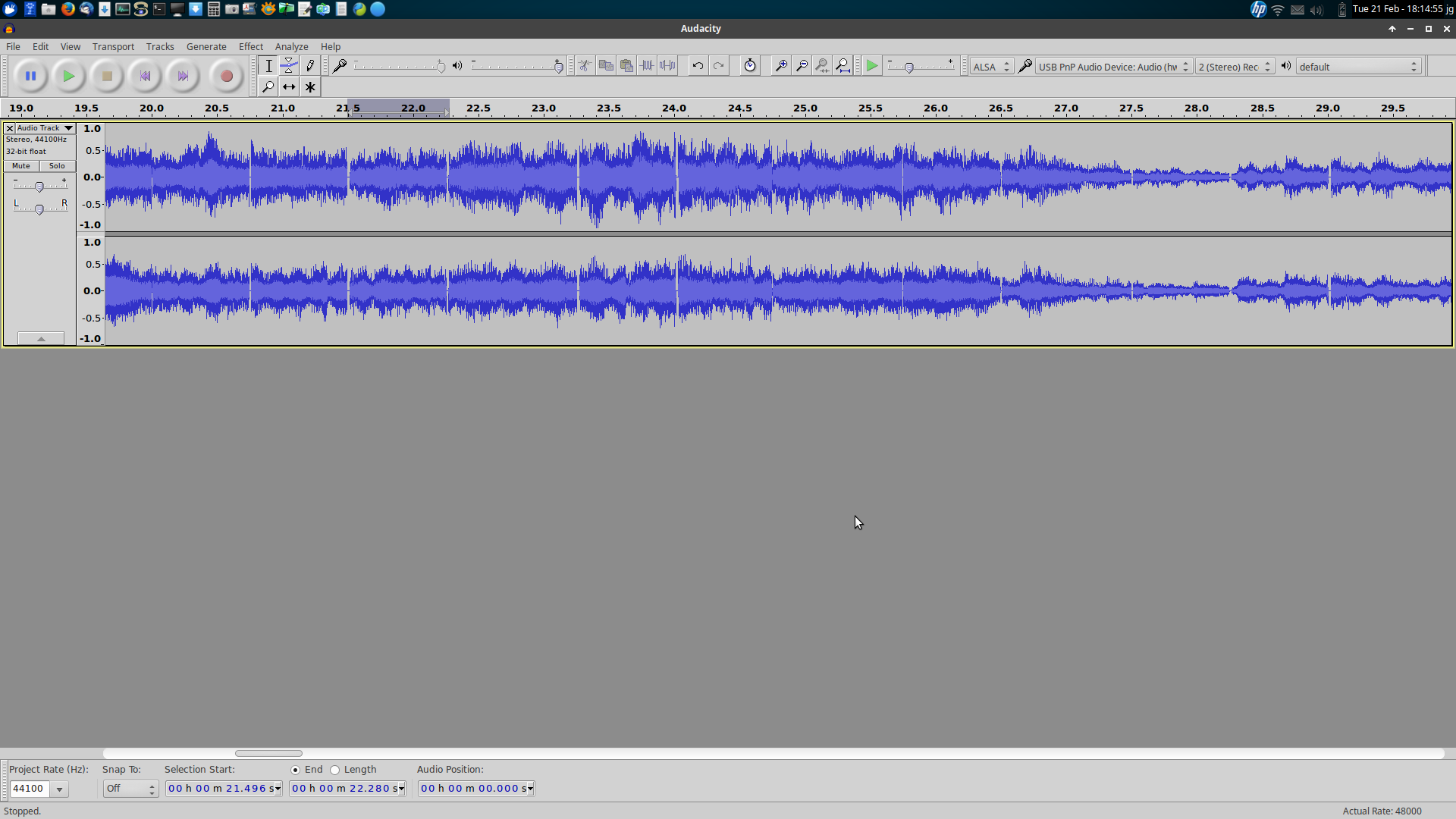
Task: Close the Audio Track with X button
Action: [10, 128]
